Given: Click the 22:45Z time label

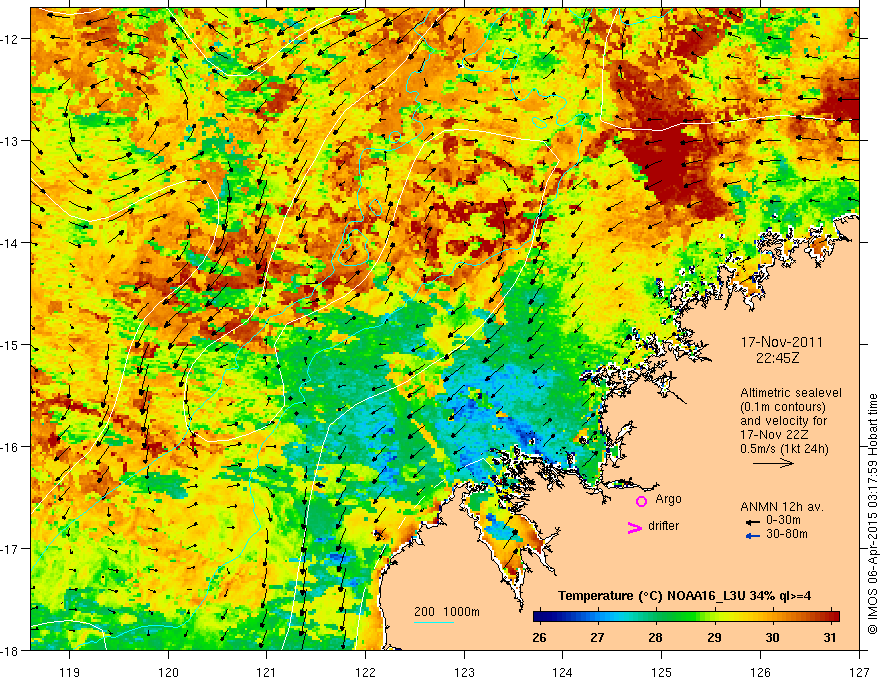Looking at the screenshot, I should (777, 358).
